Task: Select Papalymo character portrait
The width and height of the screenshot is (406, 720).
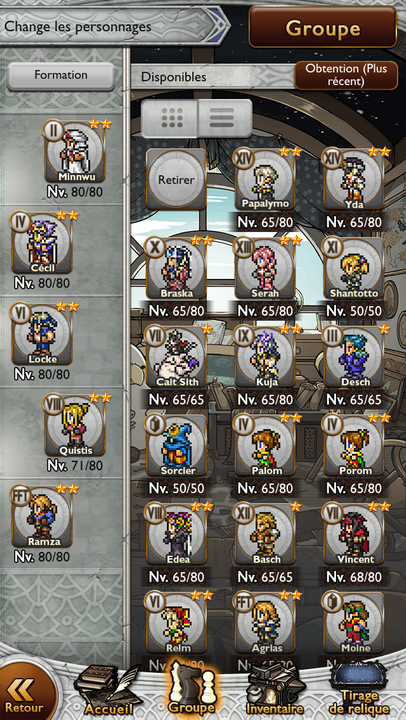Action: click(265, 180)
